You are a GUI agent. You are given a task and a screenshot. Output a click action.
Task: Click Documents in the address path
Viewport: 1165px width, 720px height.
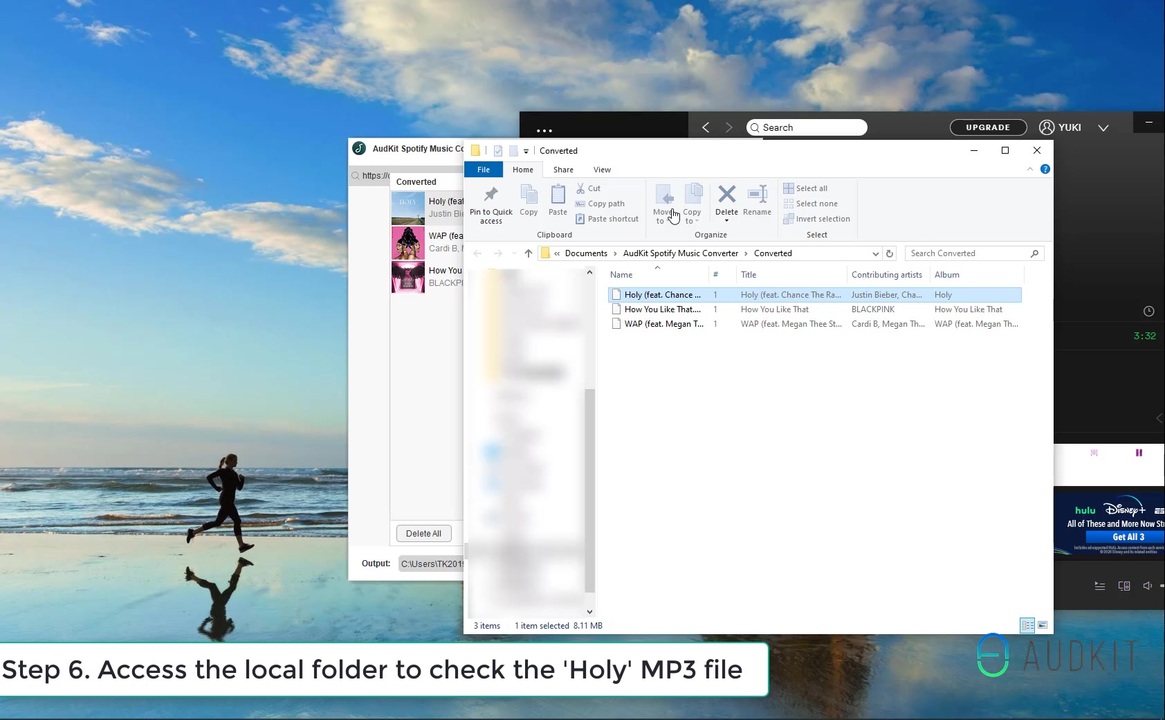tap(585, 253)
